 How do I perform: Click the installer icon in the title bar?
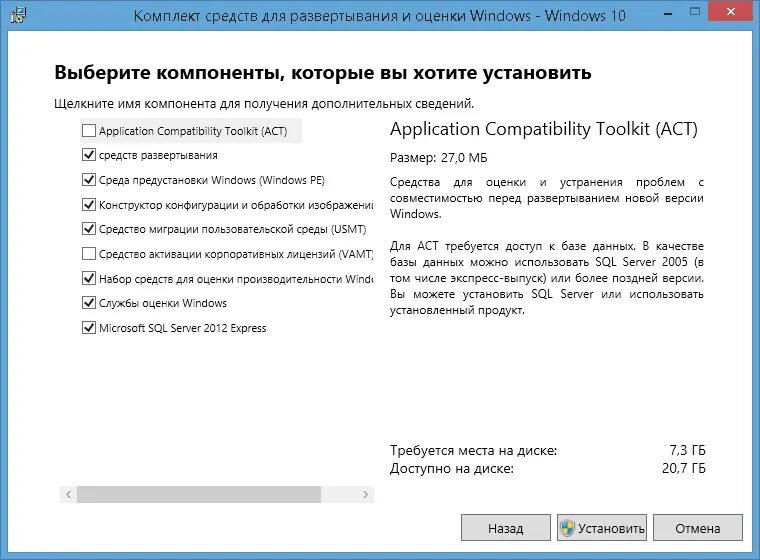coord(18,15)
